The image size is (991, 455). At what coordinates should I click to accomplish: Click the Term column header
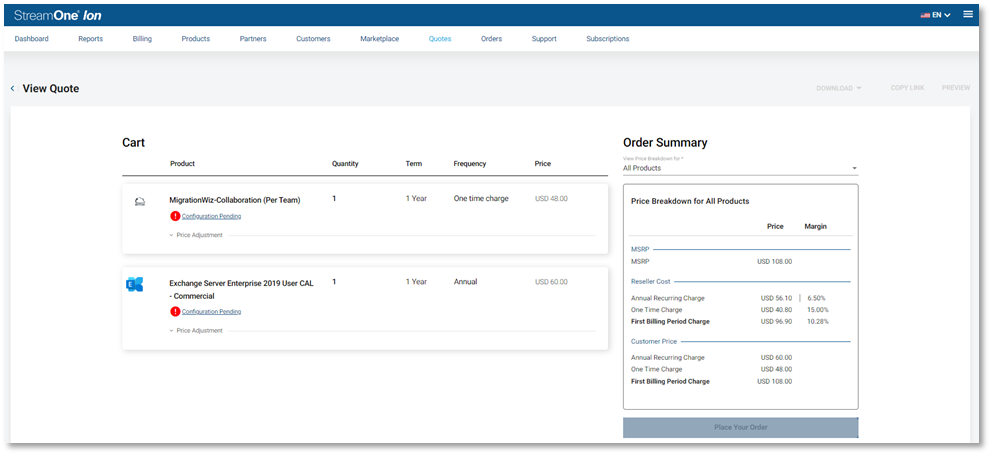click(413, 164)
